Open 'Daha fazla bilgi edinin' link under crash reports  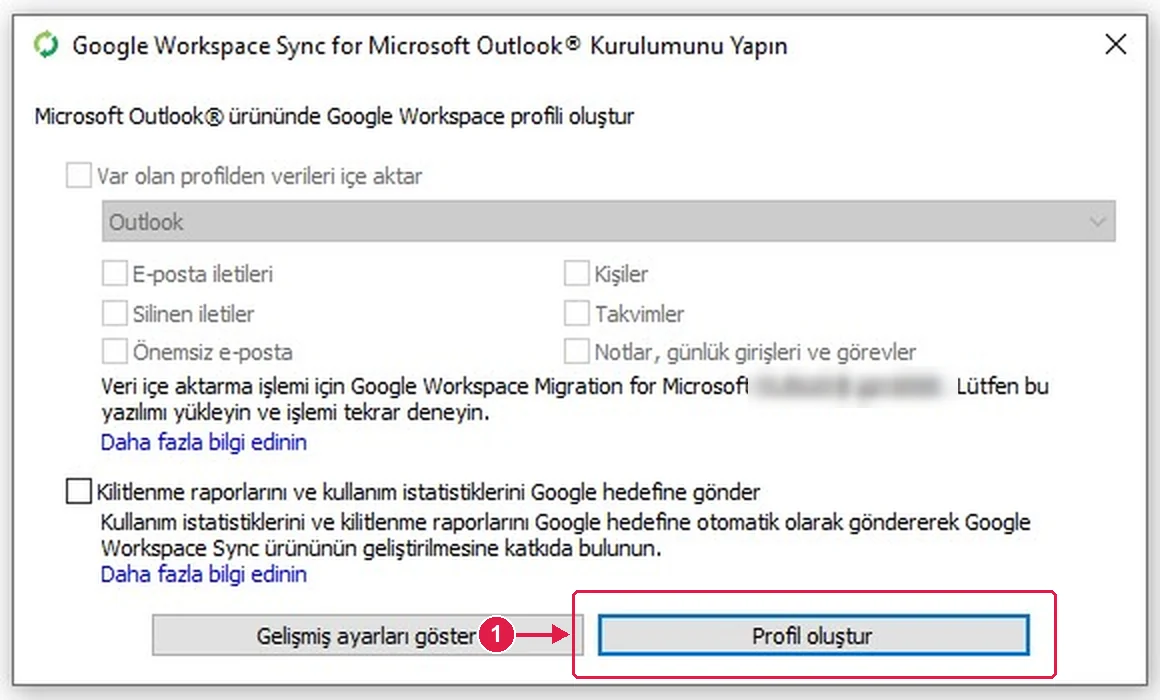tap(203, 574)
